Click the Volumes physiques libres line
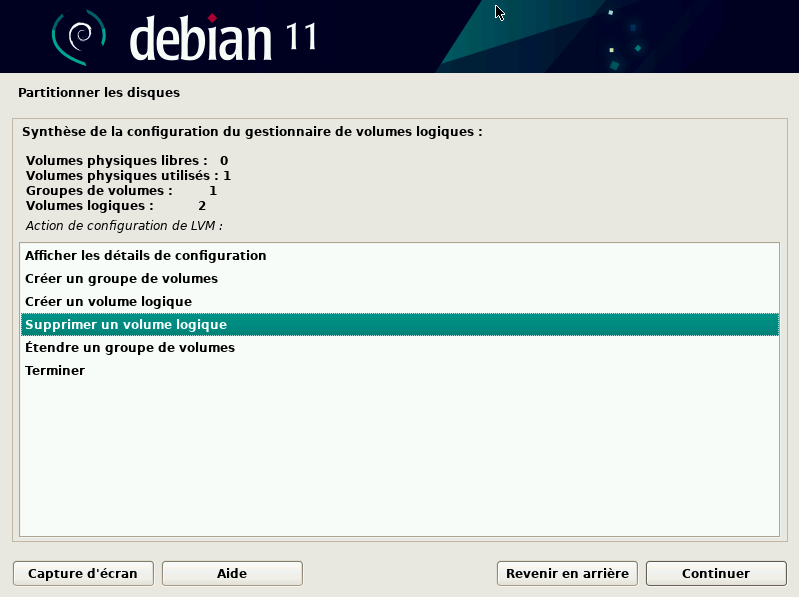 point(127,160)
